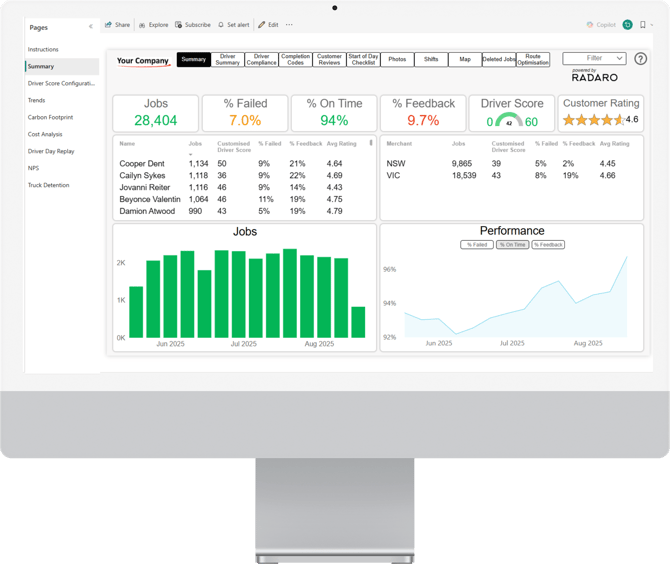Click the Subscribe toolbar icon

point(179,25)
